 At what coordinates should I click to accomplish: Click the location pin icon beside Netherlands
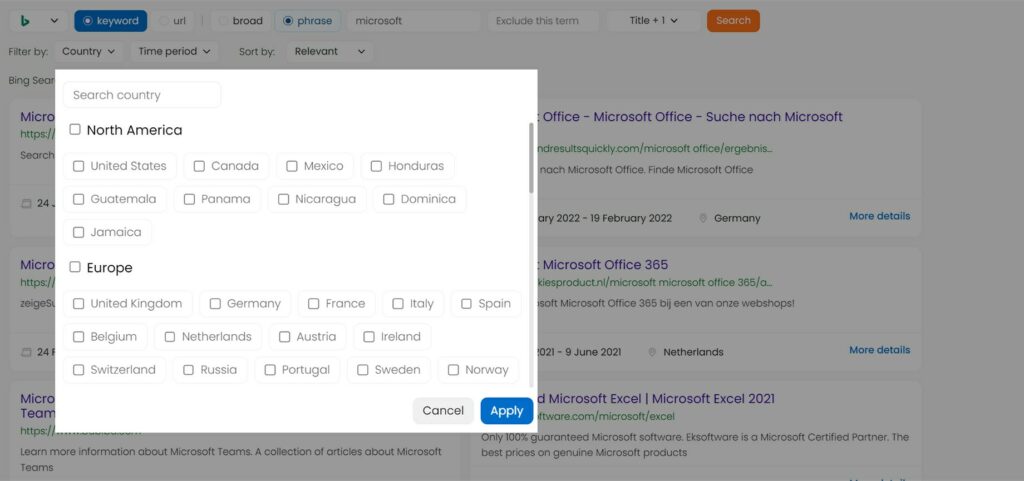(652, 352)
